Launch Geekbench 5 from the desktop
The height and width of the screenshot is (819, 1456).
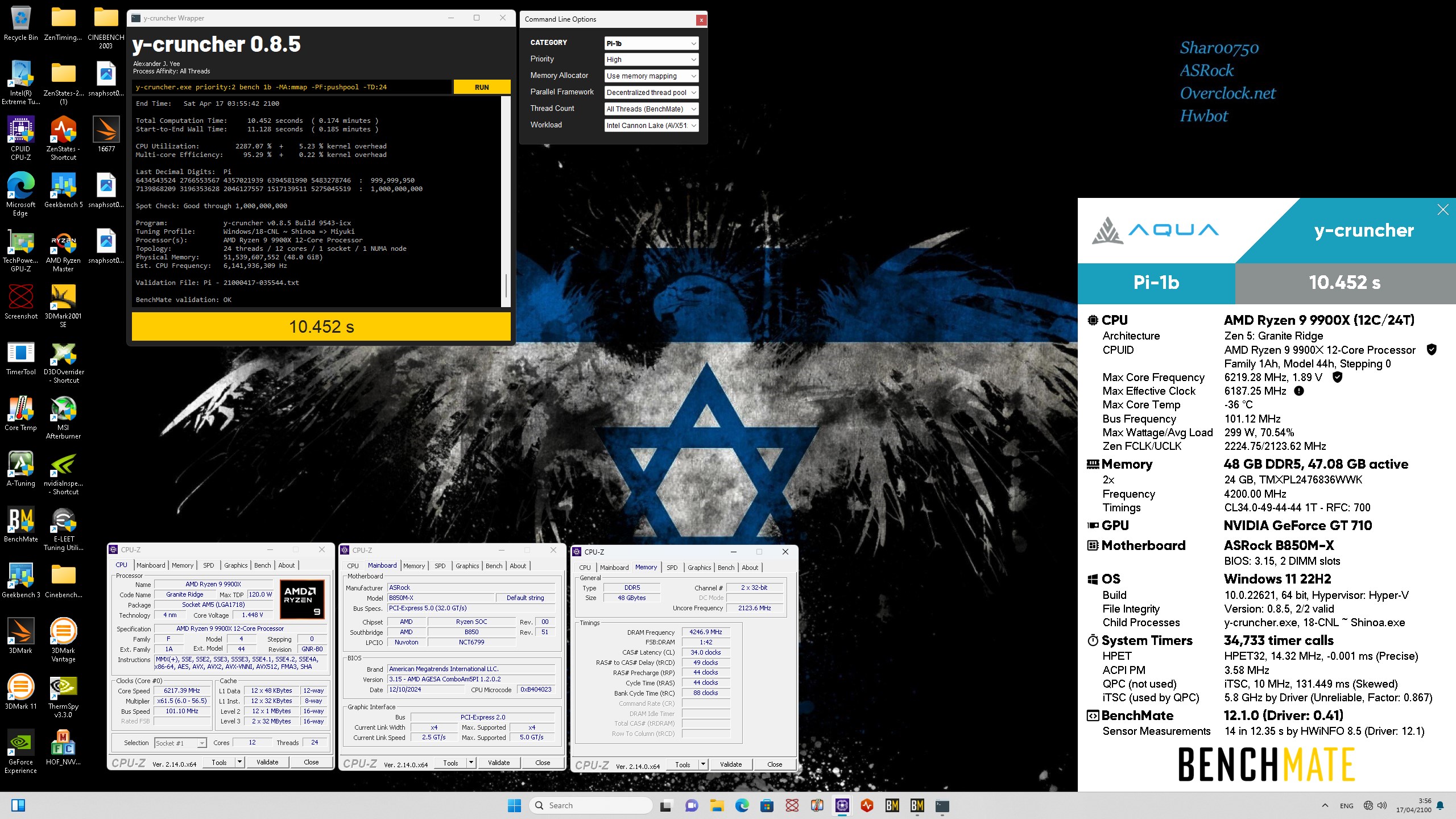[x=63, y=191]
